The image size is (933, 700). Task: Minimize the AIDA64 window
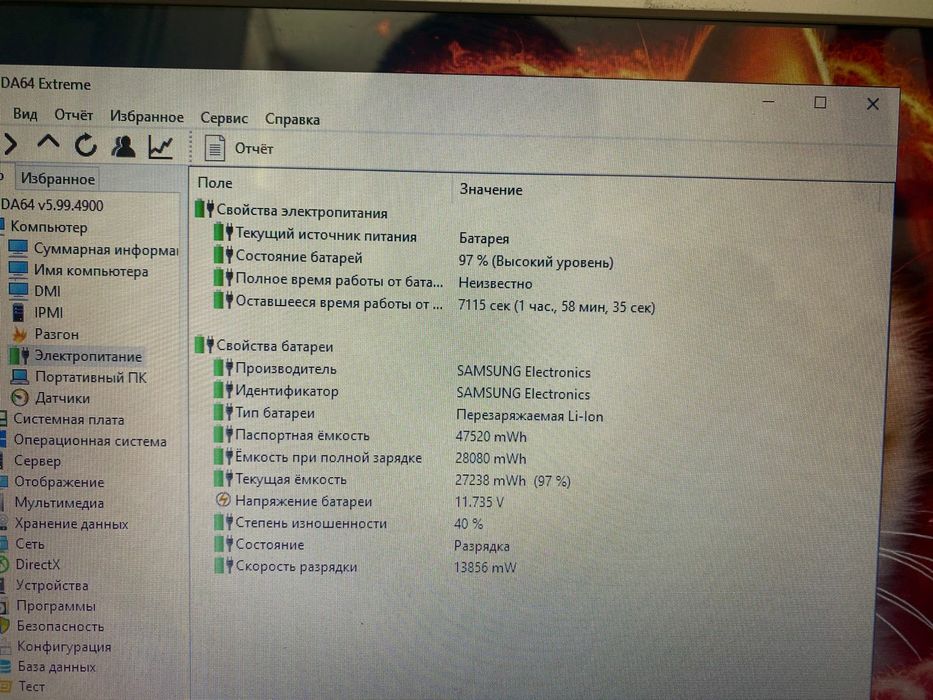769,102
